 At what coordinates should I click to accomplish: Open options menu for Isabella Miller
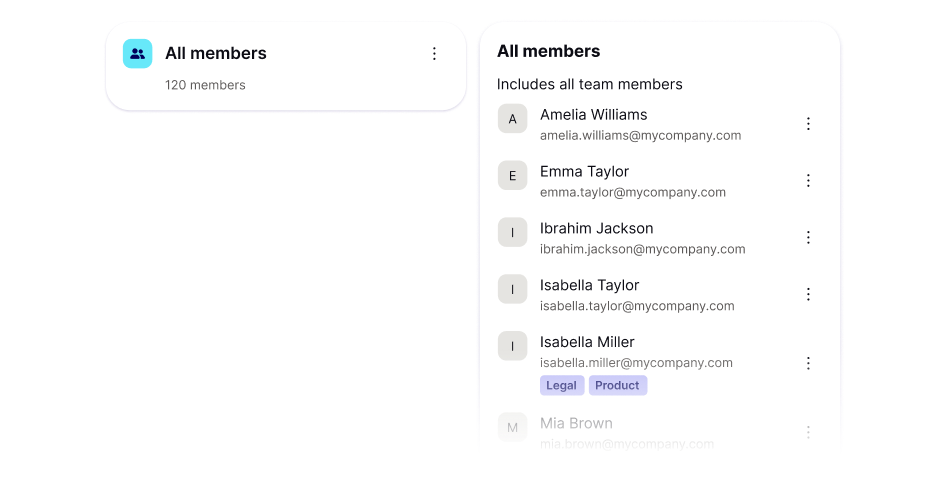click(x=809, y=363)
